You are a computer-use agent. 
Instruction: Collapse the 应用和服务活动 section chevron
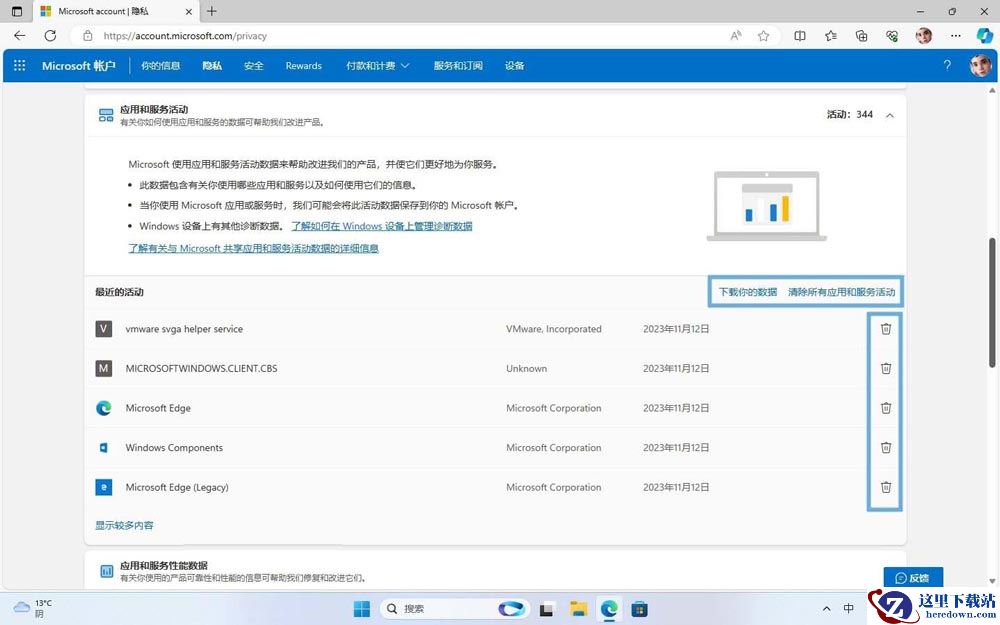(x=890, y=115)
